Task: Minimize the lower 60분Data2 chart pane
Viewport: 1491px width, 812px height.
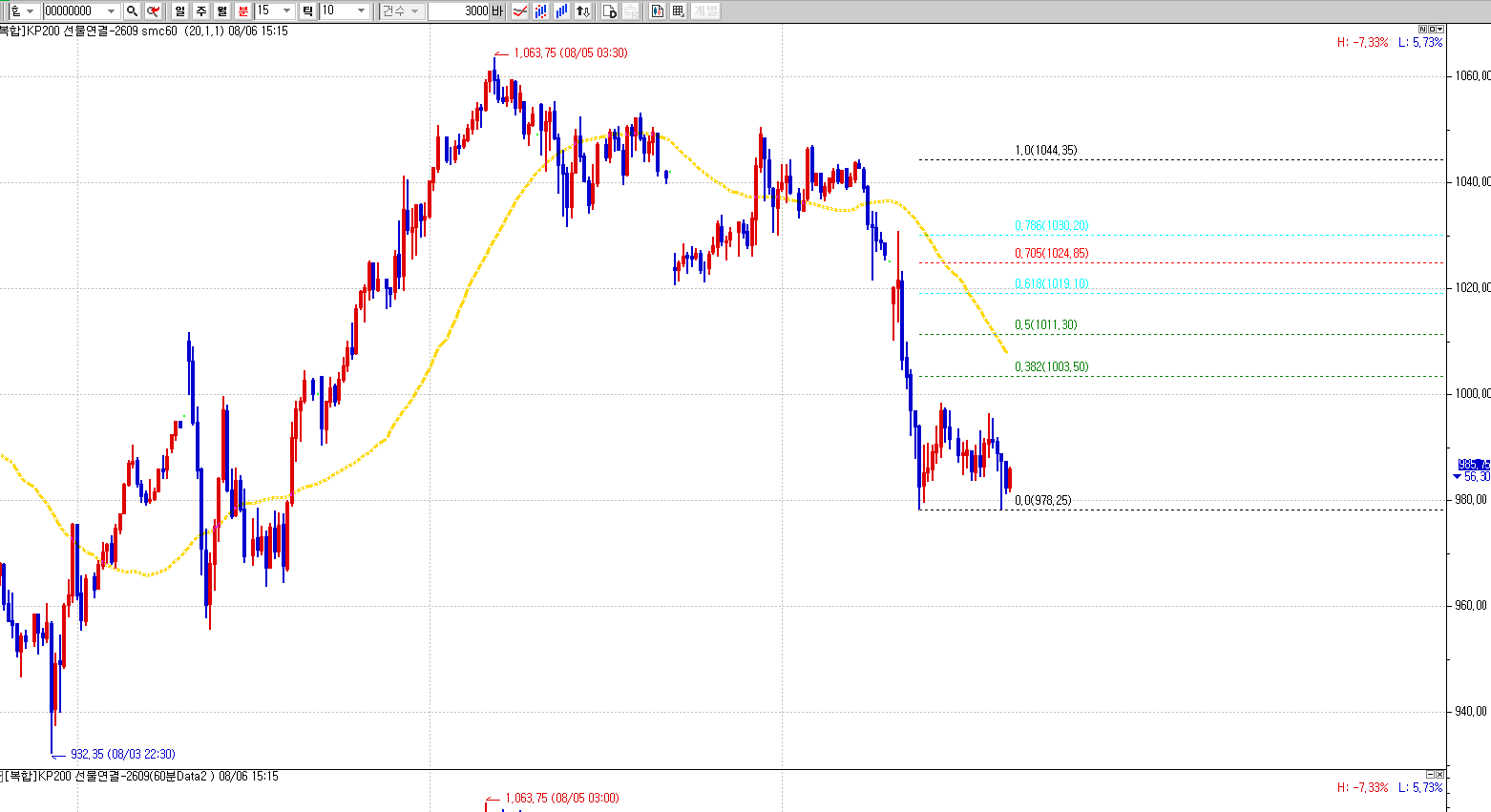Action: tap(1431, 774)
